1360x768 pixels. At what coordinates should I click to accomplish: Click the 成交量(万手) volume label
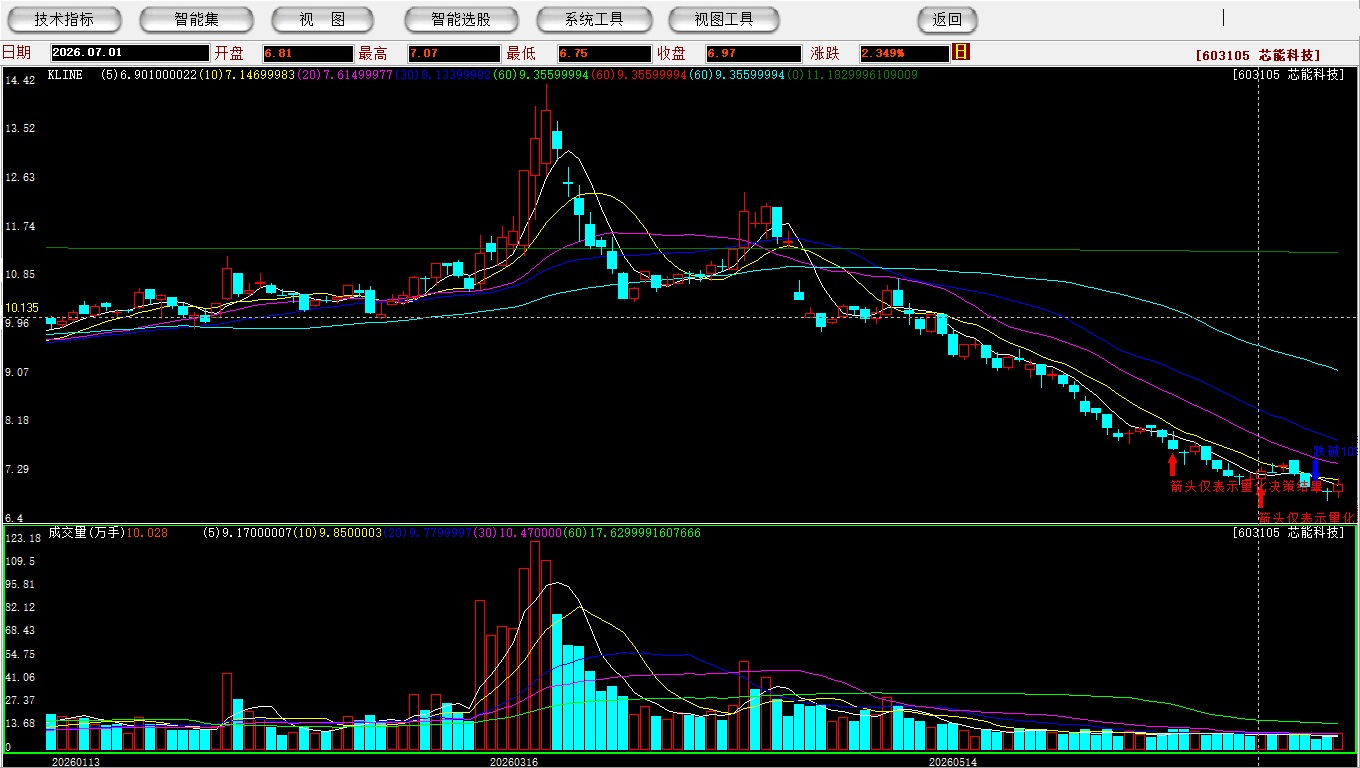point(85,533)
